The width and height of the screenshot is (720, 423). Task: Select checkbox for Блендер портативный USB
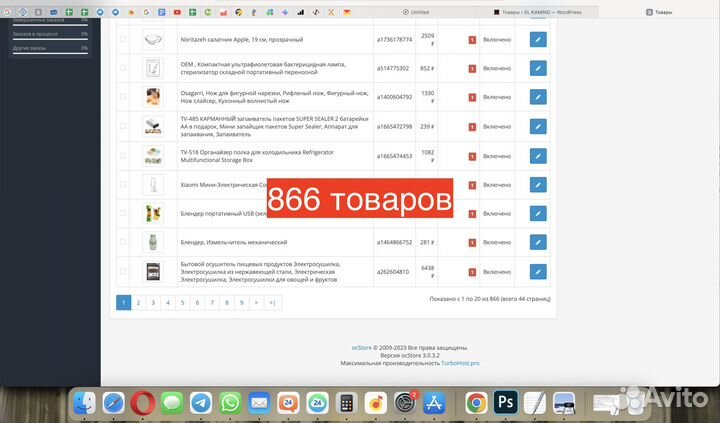[123, 214]
